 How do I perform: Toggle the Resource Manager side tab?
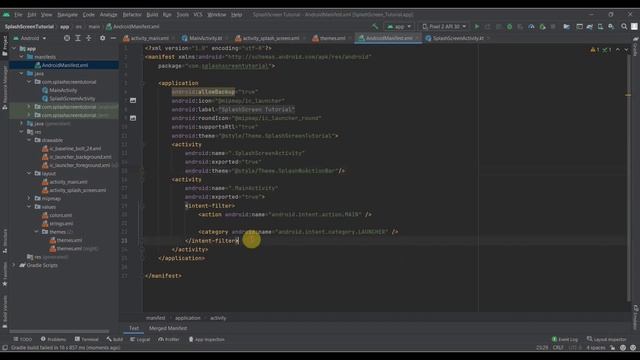[x=5, y=87]
